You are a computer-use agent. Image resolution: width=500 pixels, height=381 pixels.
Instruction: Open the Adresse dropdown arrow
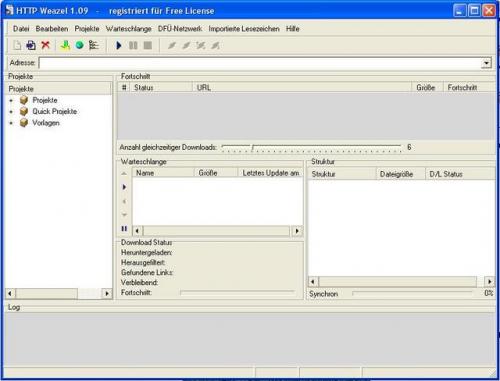click(486, 63)
